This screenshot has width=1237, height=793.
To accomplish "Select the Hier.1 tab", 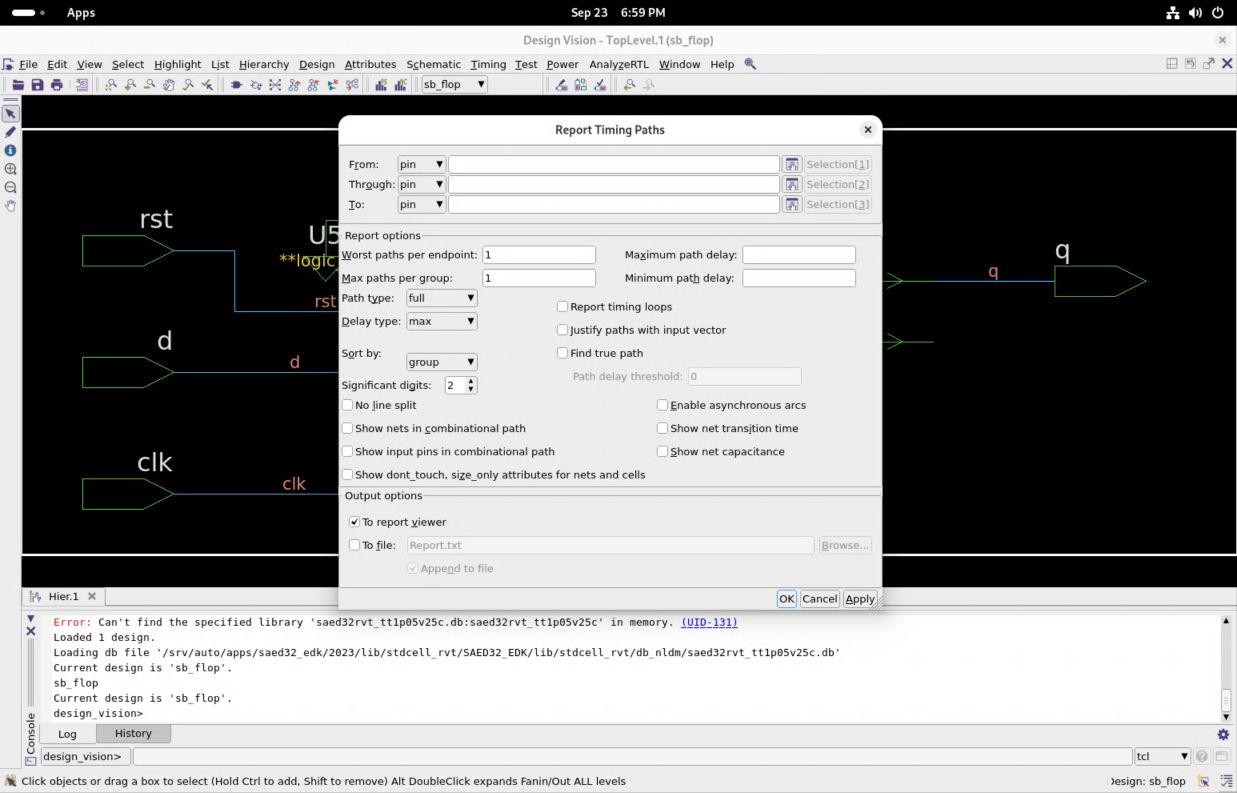I will pyautogui.click(x=63, y=596).
